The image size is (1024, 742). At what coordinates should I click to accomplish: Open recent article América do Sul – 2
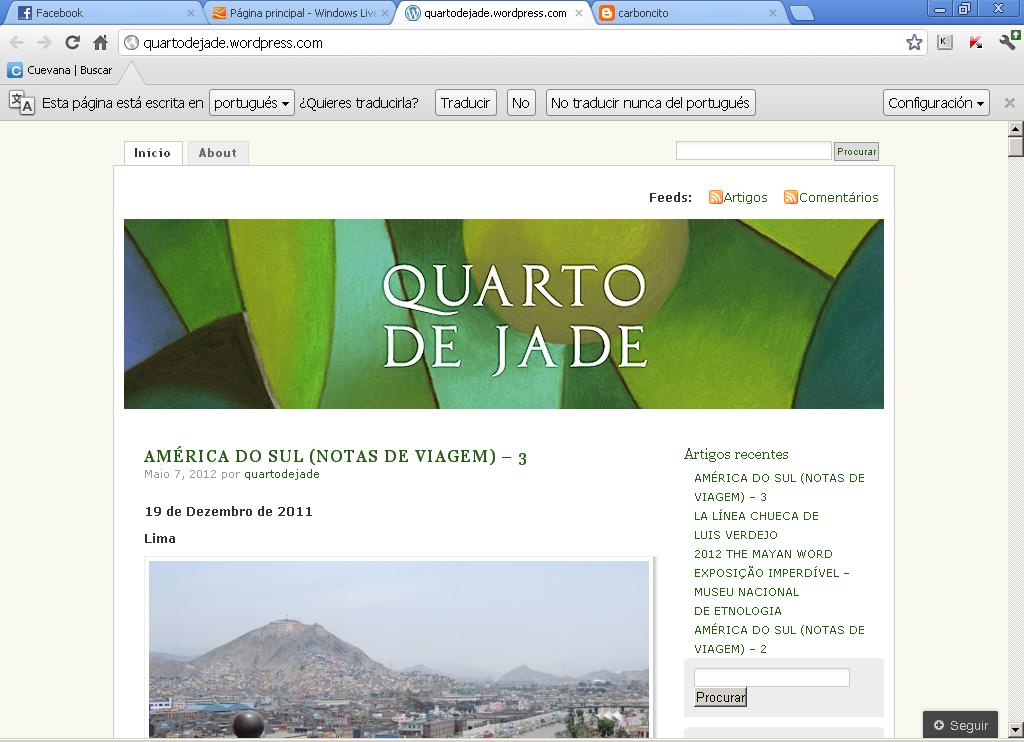[x=779, y=639]
